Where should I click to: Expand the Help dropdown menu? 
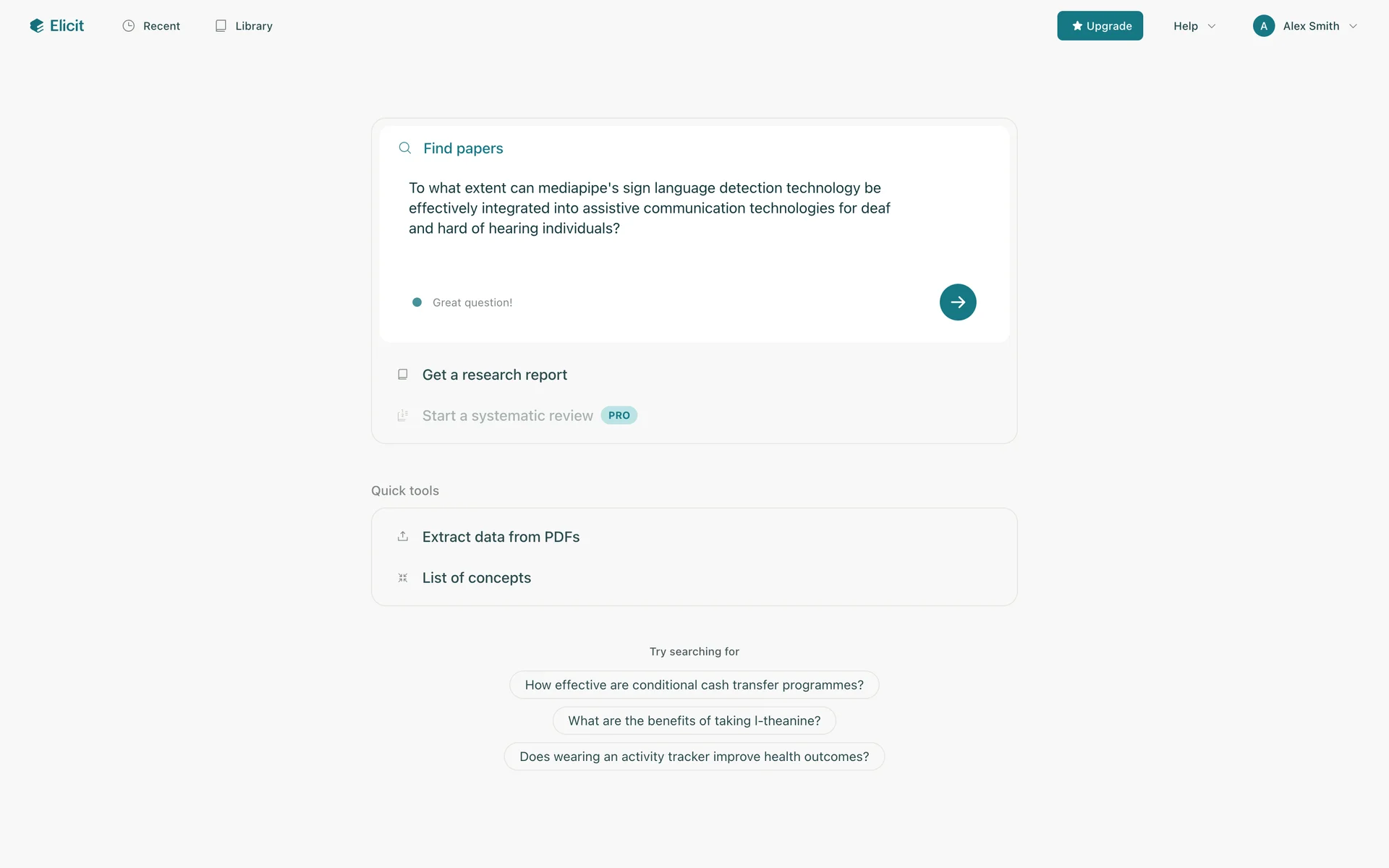(1194, 26)
